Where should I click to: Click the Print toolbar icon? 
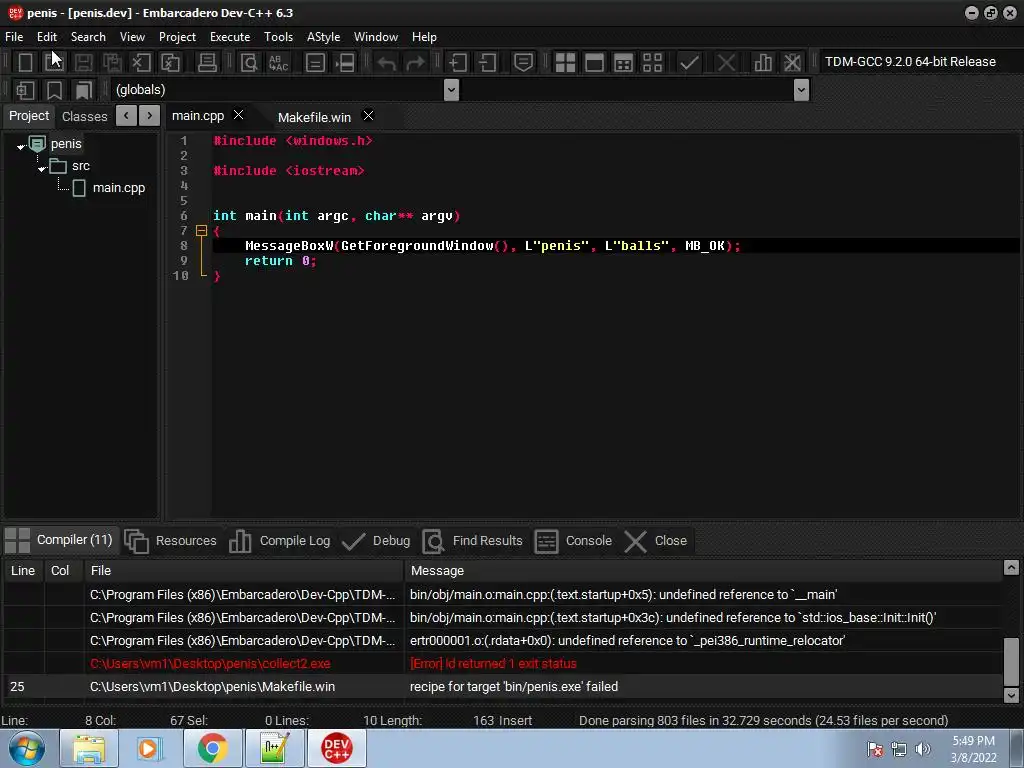click(x=207, y=63)
